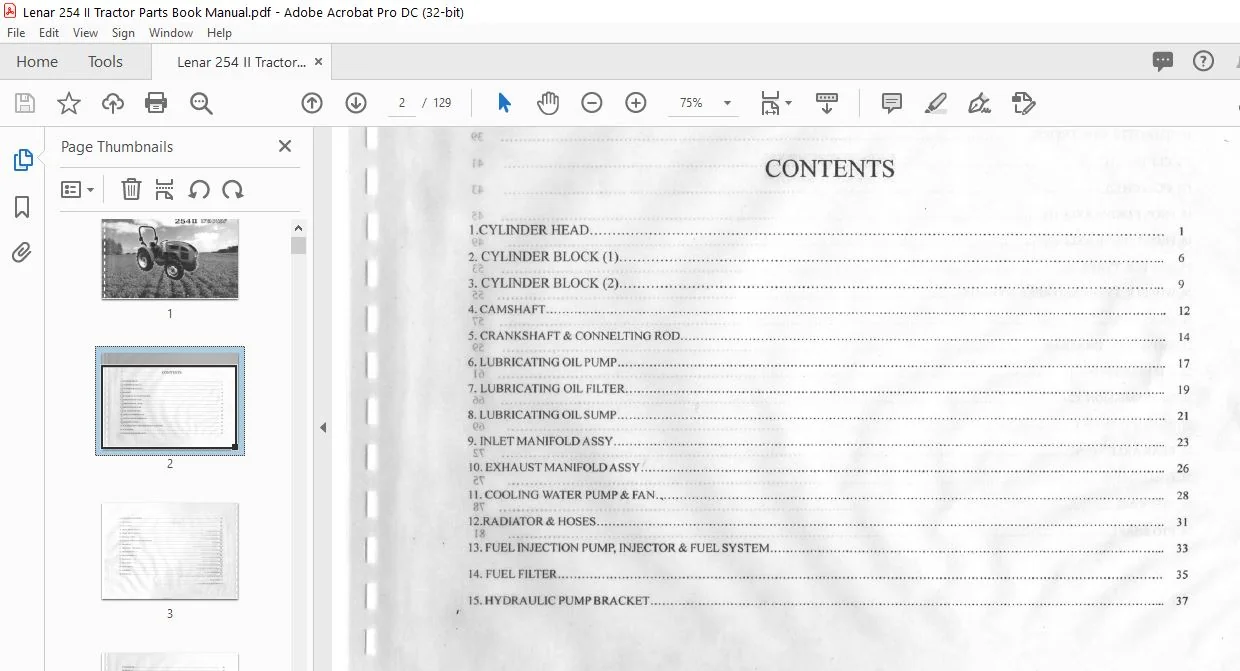Collapse the left navigation pane arrow
Screen dimensions: 1240x671
[x=323, y=428]
